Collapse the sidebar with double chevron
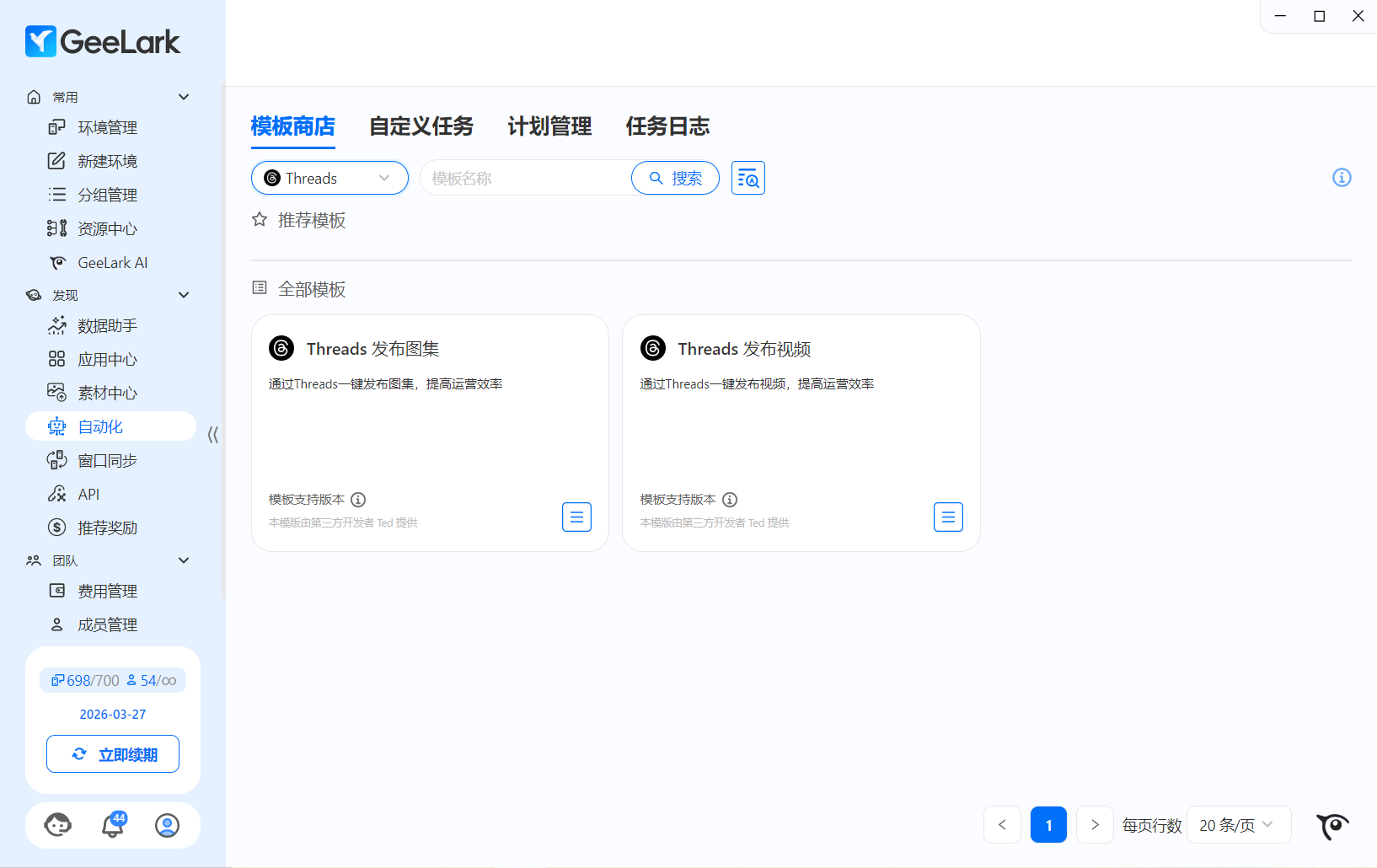Screen dimensions: 1377x868 (212, 435)
